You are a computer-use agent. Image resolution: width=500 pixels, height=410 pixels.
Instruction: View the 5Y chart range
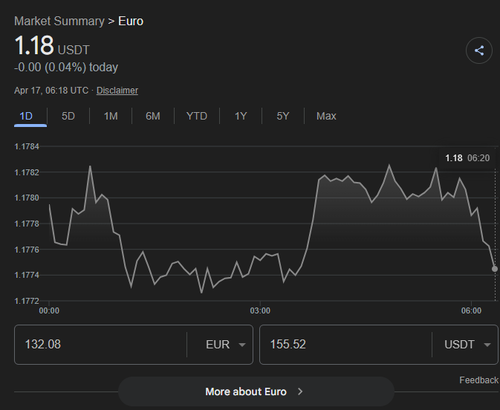pos(283,116)
